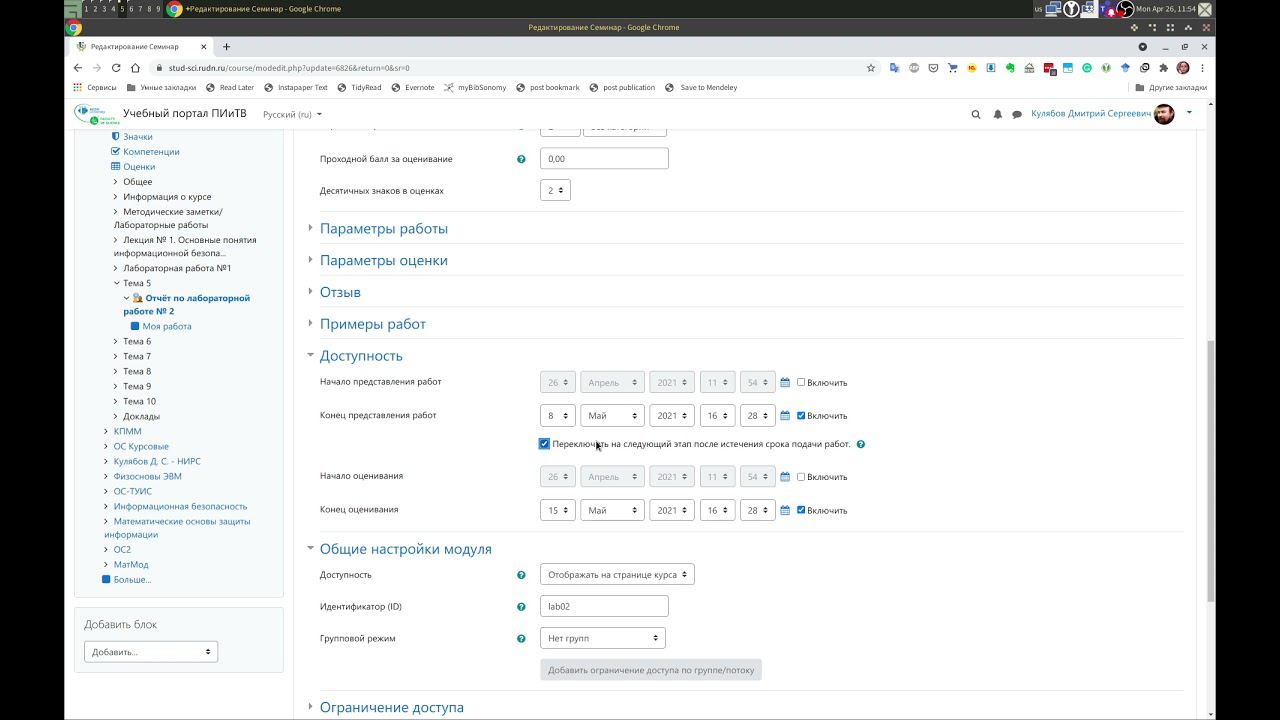Click Больше... link in sidebar

pyautogui.click(x=132, y=580)
